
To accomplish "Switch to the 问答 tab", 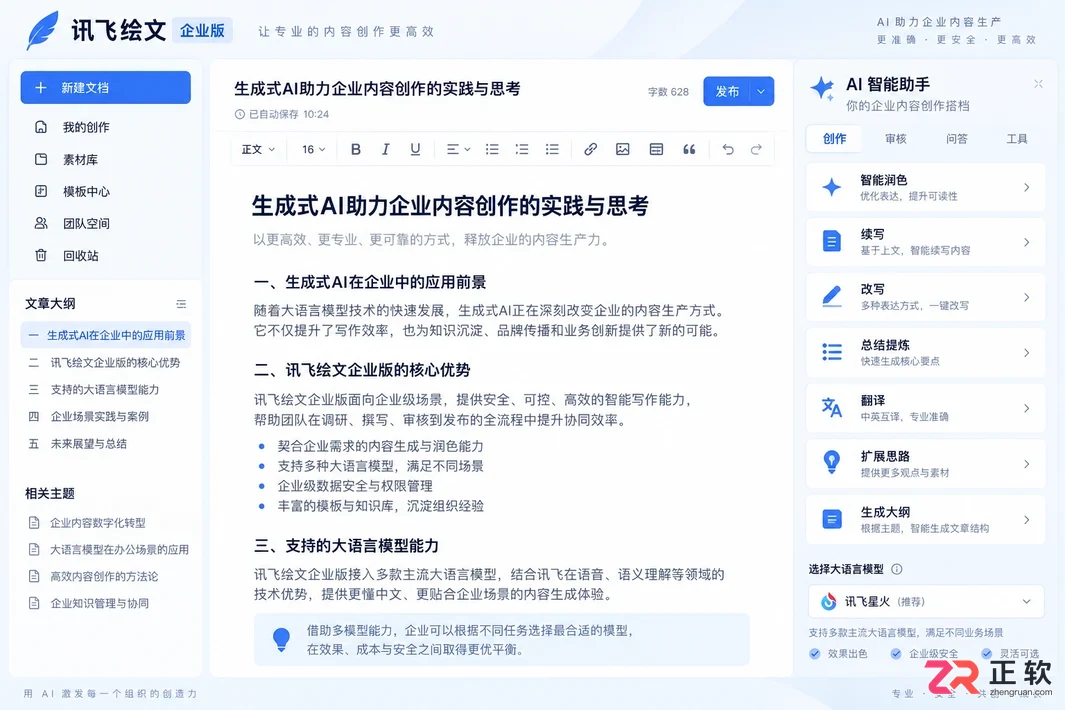I will (956, 139).
